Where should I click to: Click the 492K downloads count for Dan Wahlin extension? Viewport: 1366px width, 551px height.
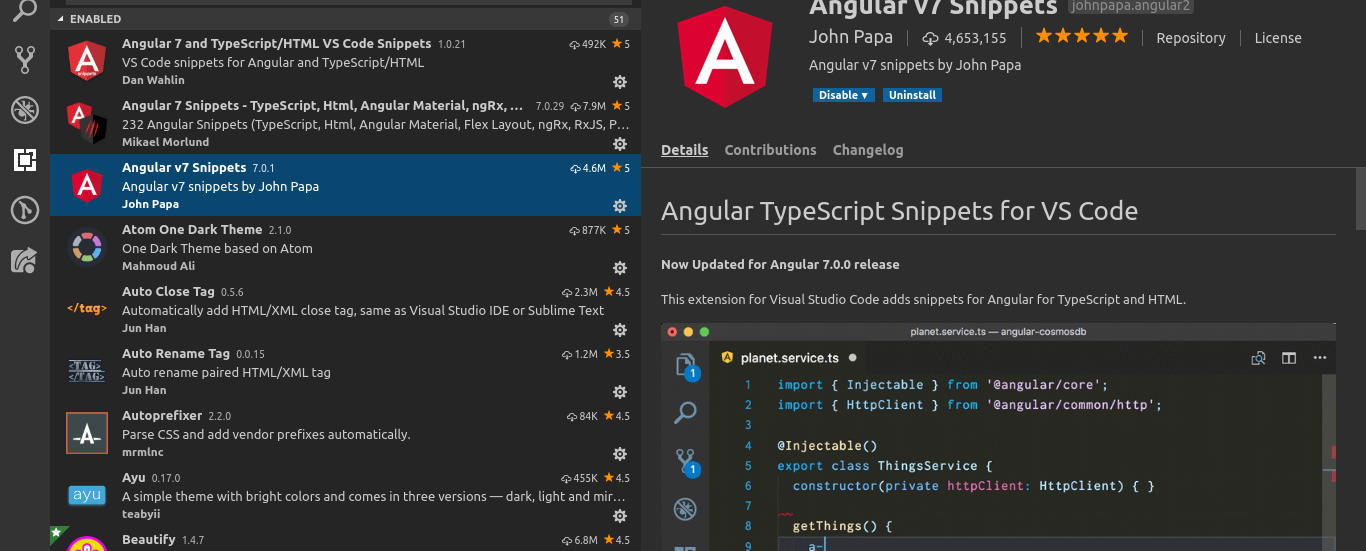coord(588,44)
